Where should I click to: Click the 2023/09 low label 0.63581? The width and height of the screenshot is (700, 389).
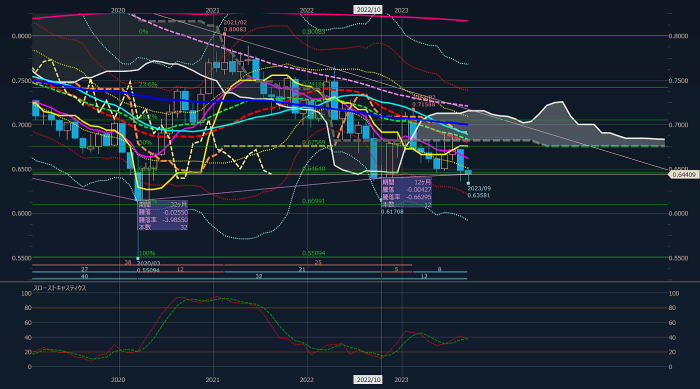tap(479, 195)
